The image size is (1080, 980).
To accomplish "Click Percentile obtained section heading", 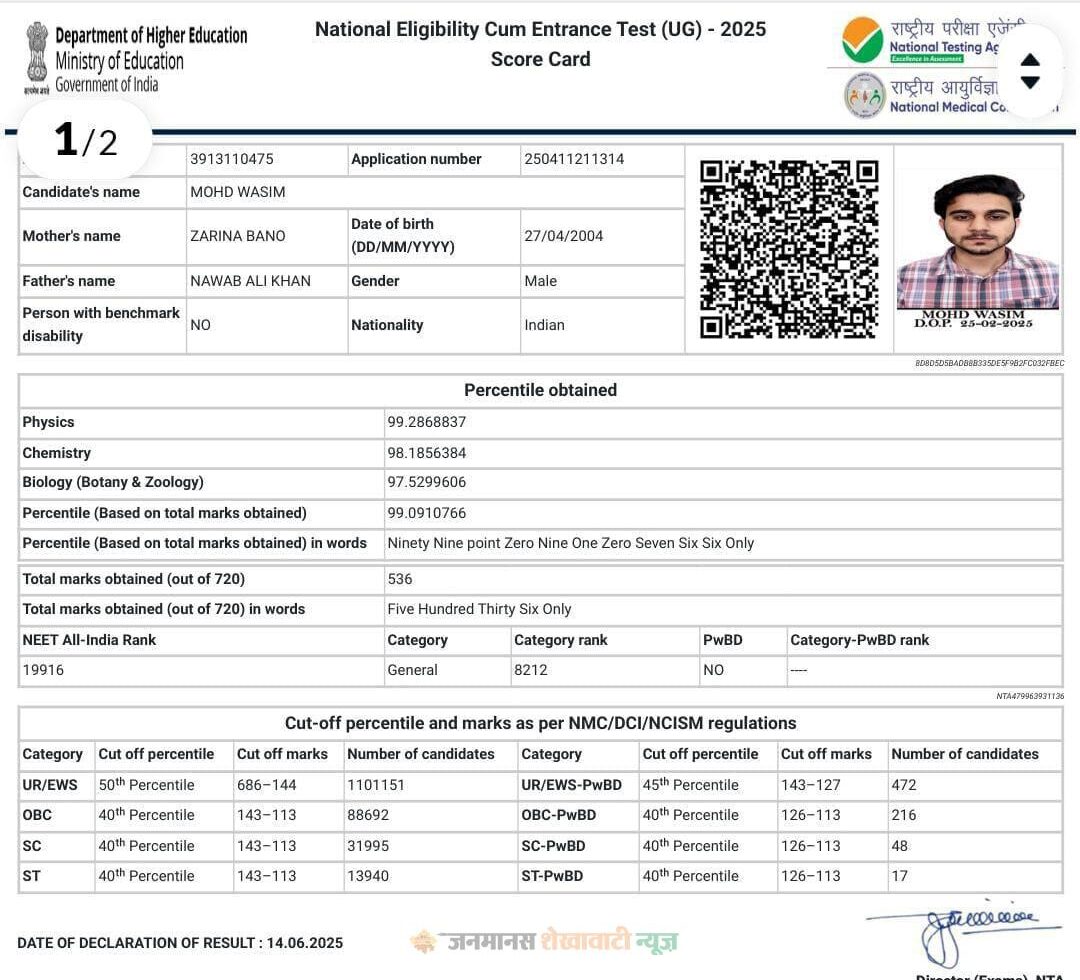I will click(540, 390).
